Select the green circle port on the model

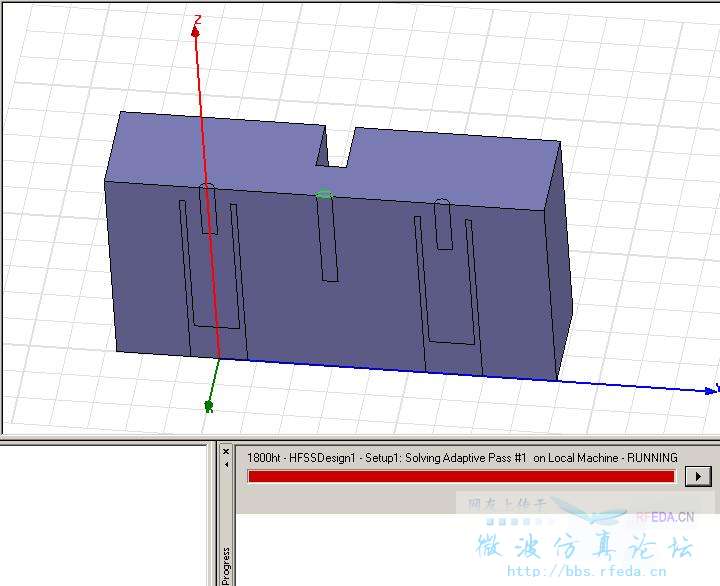click(x=324, y=194)
